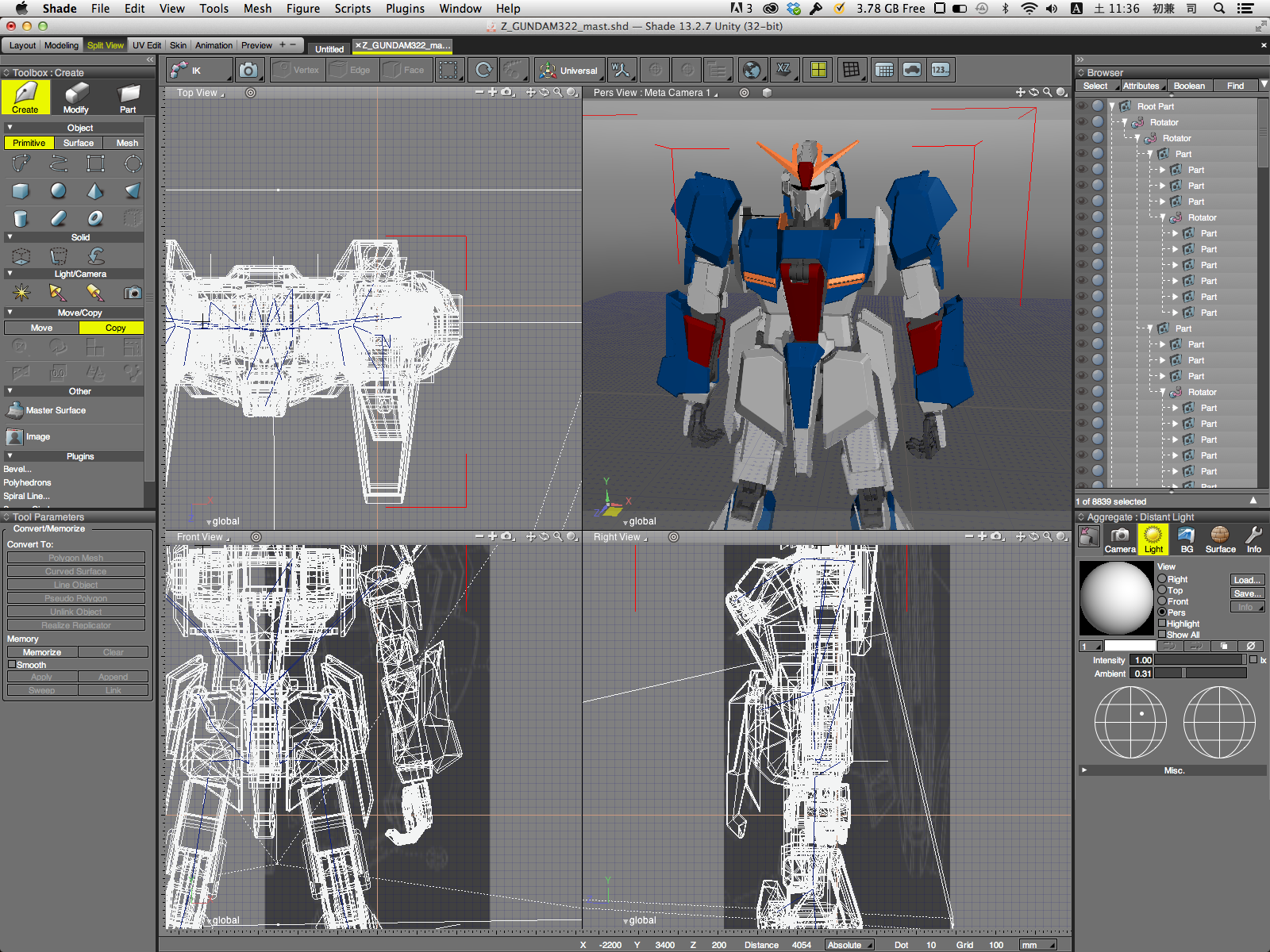
Task: Click the Spotlight search icon in menu bar
Action: click(1218, 9)
